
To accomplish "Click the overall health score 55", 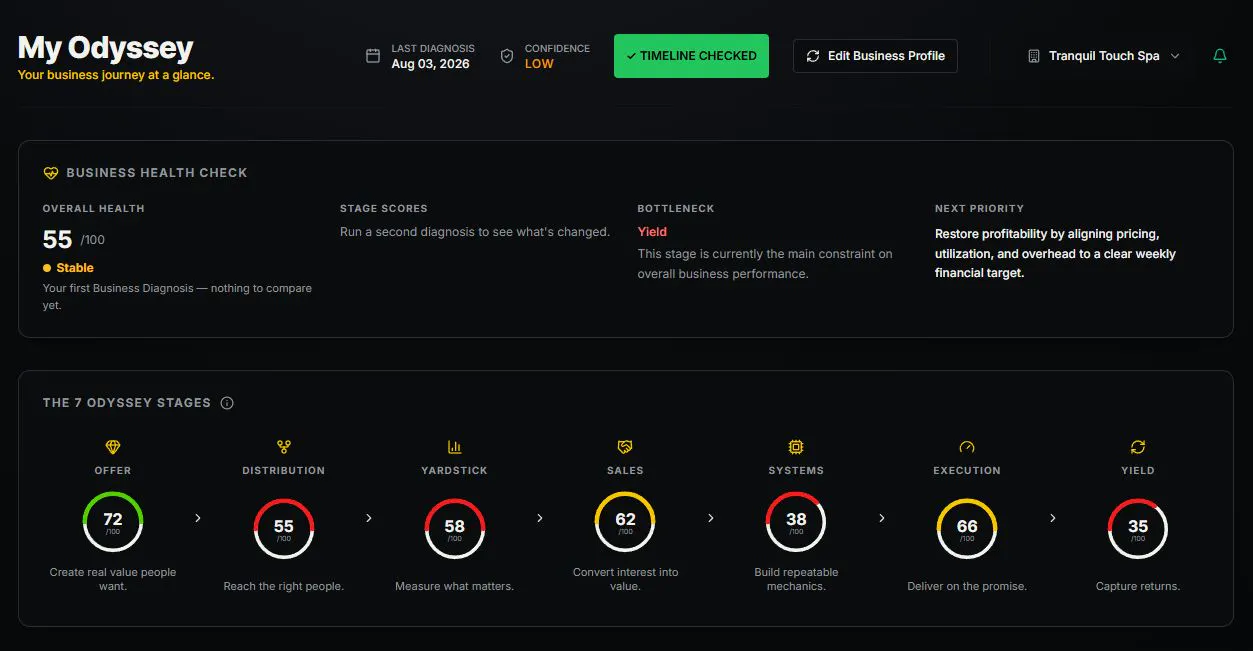I will click(57, 240).
